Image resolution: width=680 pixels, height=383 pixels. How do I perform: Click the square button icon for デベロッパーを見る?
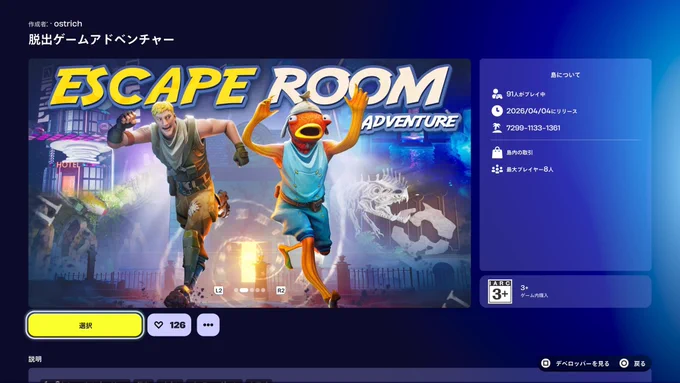(x=546, y=363)
